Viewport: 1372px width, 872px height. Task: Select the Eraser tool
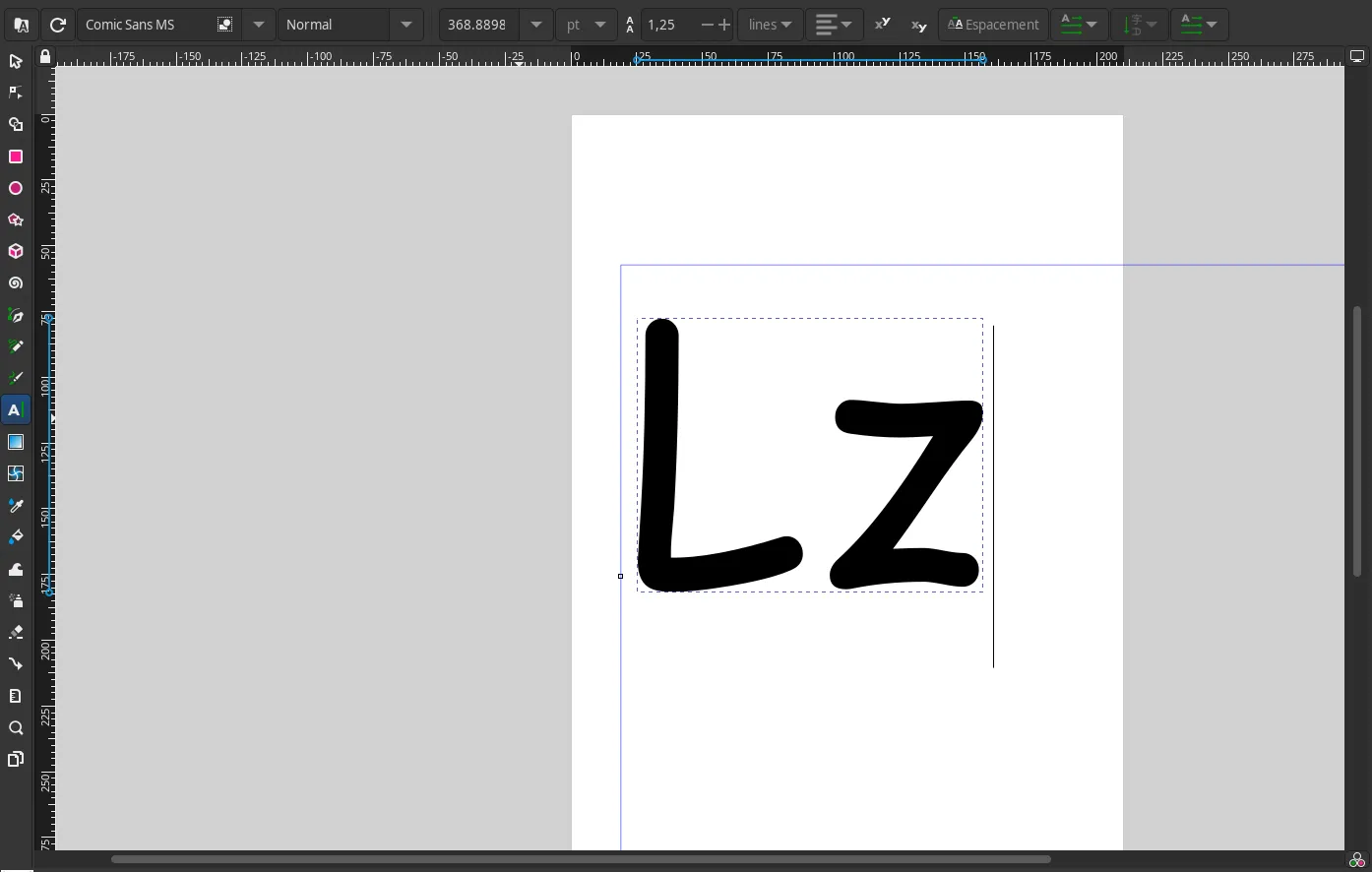tap(16, 632)
